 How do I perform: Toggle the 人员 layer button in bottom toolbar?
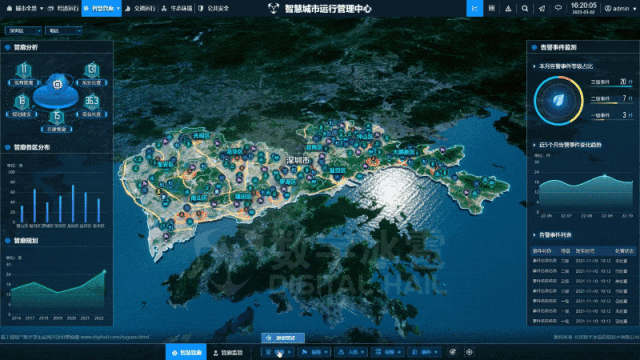click(351, 352)
